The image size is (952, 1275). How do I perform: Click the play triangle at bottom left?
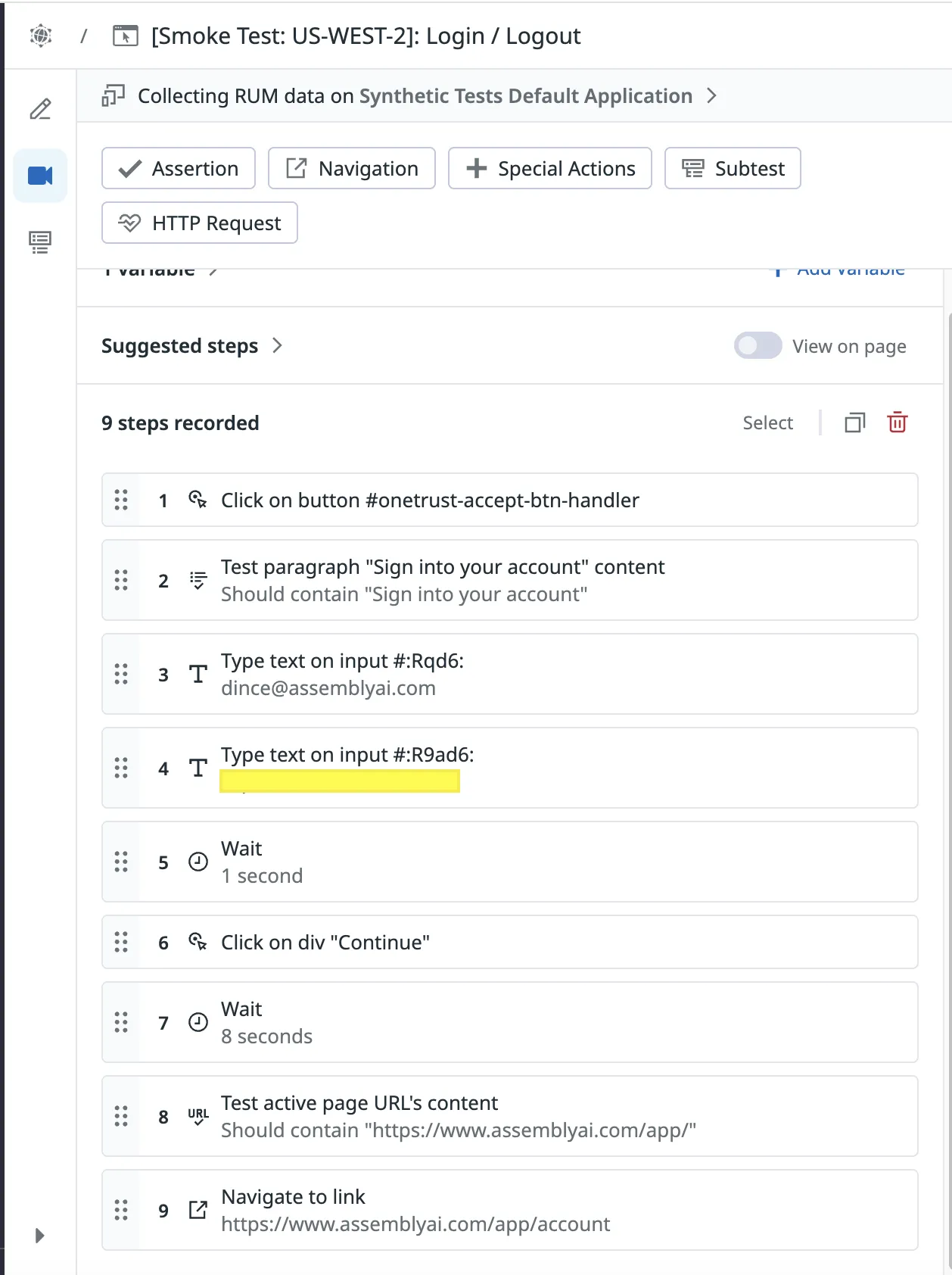pyautogui.click(x=40, y=1236)
